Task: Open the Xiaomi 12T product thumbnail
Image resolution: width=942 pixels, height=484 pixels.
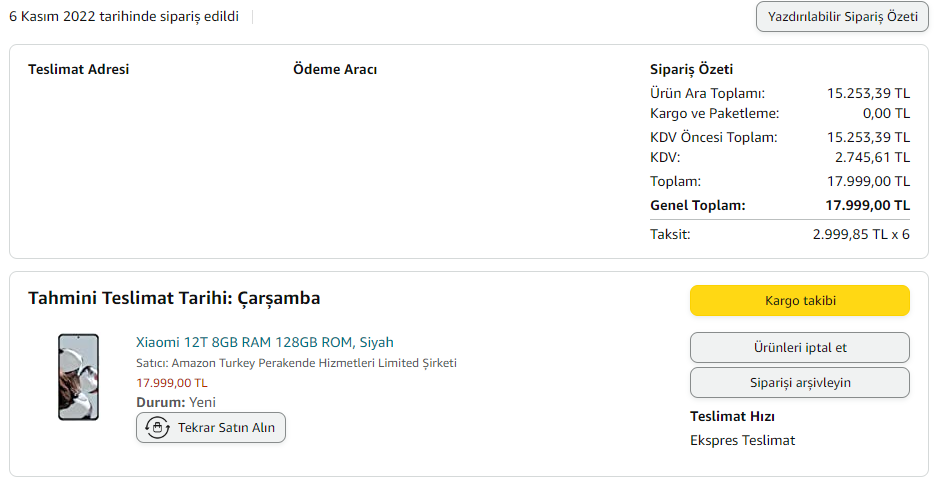Action: 78,377
